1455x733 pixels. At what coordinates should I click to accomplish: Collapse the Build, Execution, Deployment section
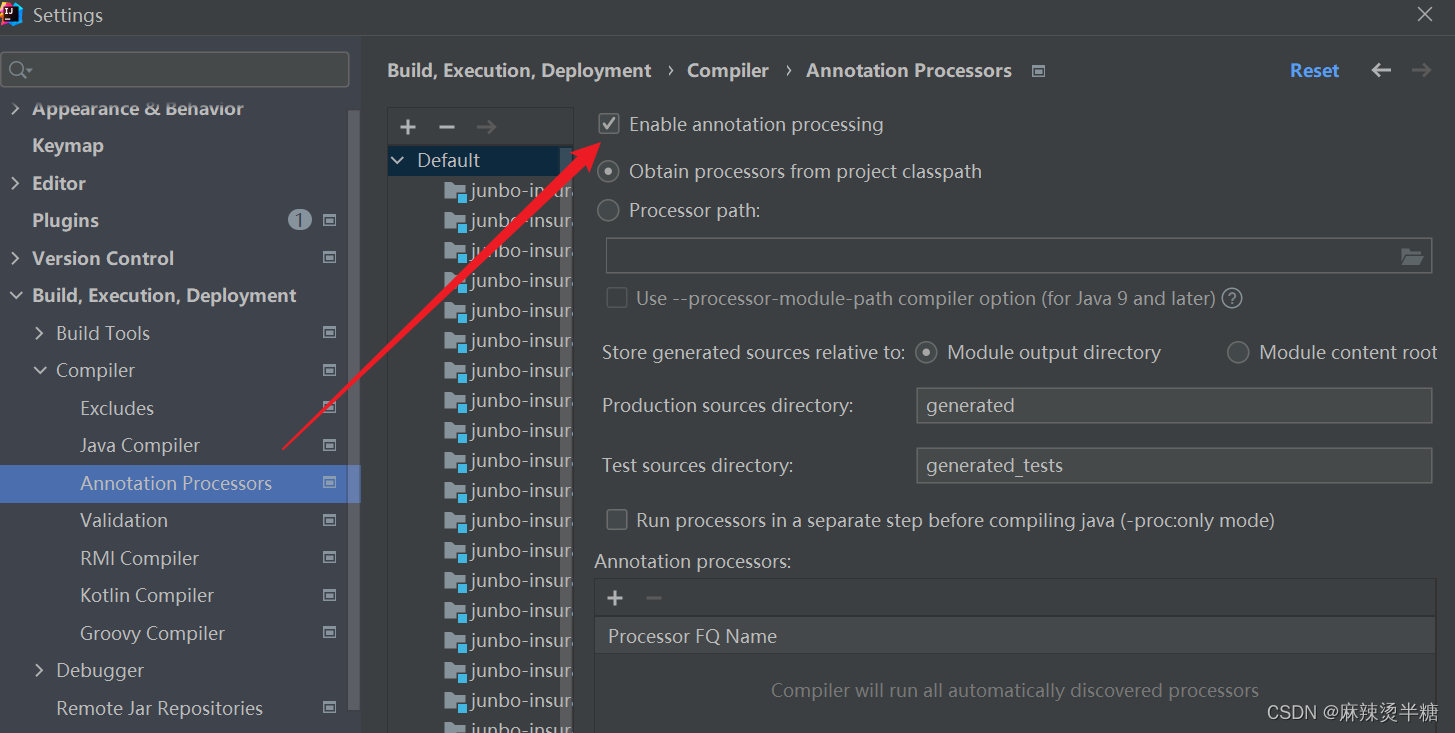coord(15,296)
